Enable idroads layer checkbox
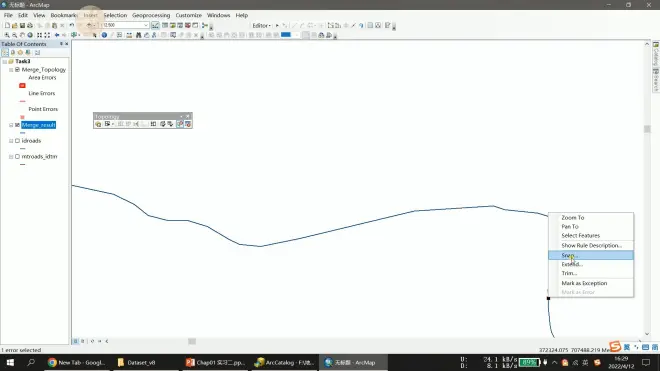 (17, 141)
